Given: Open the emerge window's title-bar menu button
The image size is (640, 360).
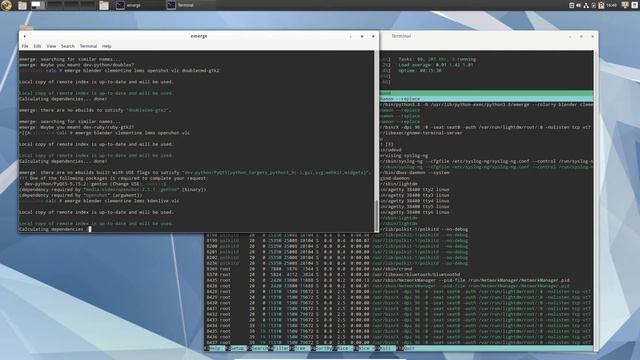Looking at the screenshot, I should tap(24, 36).
